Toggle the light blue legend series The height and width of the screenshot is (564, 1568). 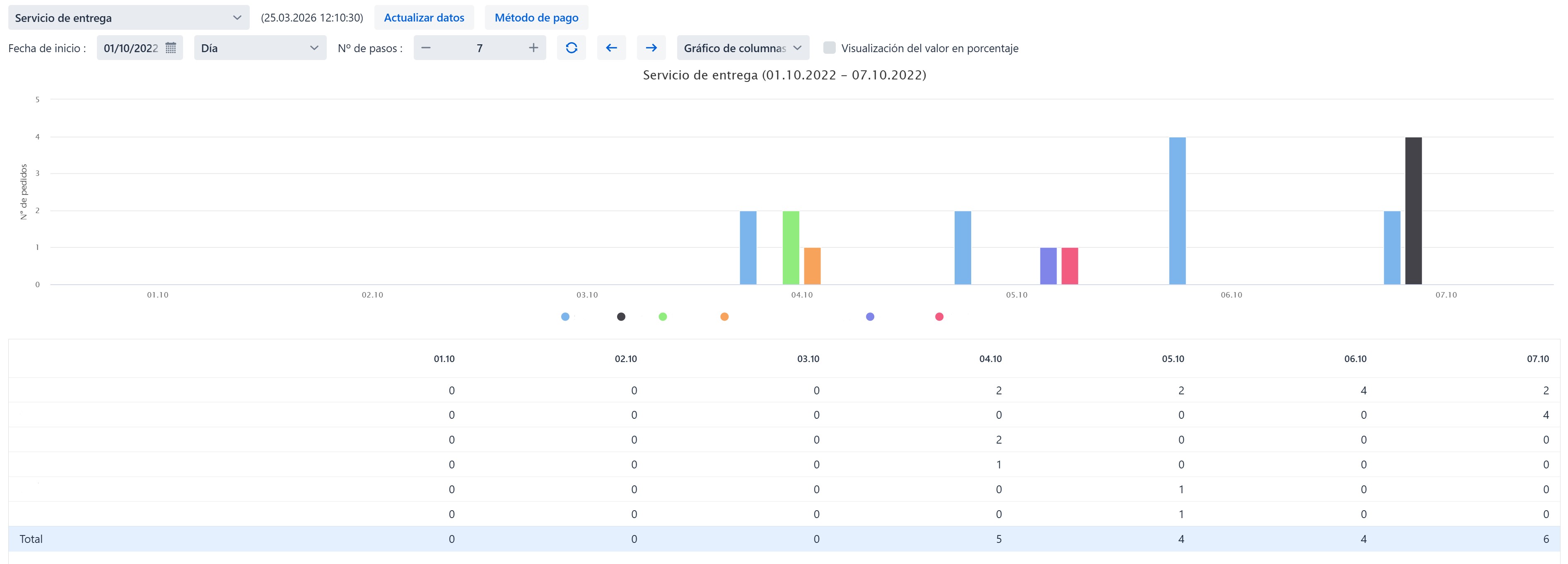pos(565,317)
